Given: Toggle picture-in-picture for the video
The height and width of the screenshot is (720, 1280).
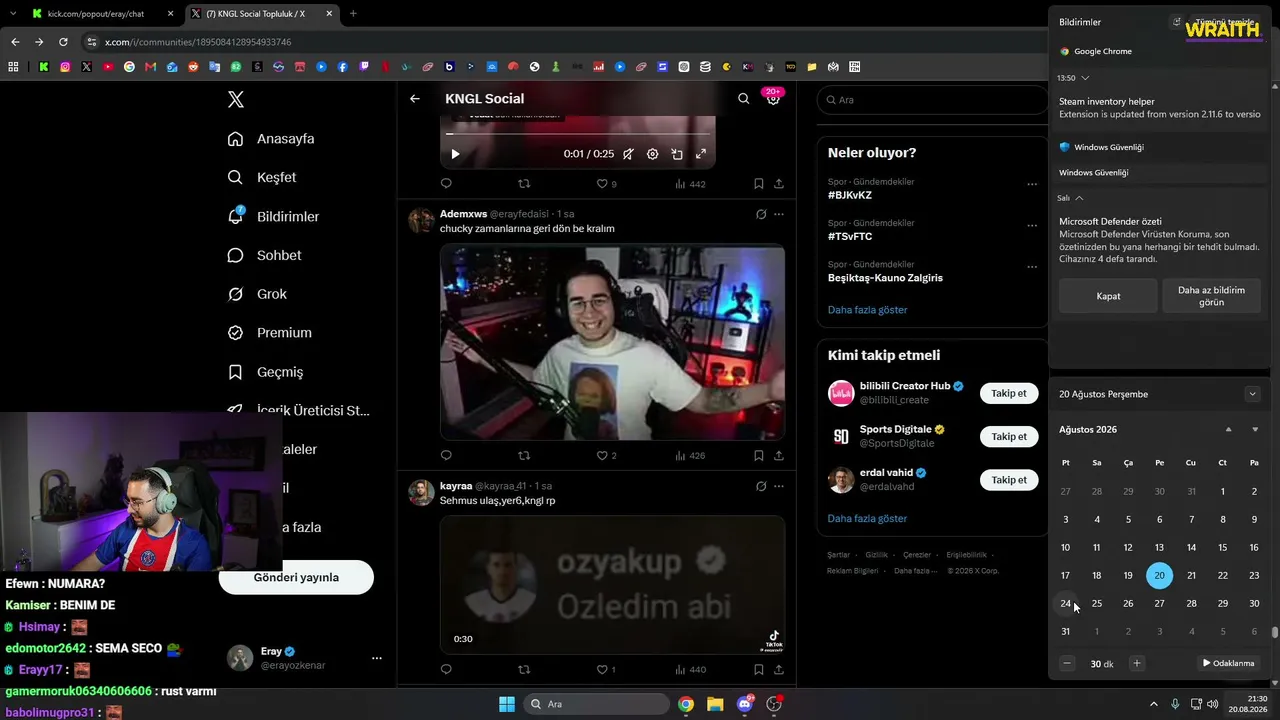Looking at the screenshot, I should (677, 154).
